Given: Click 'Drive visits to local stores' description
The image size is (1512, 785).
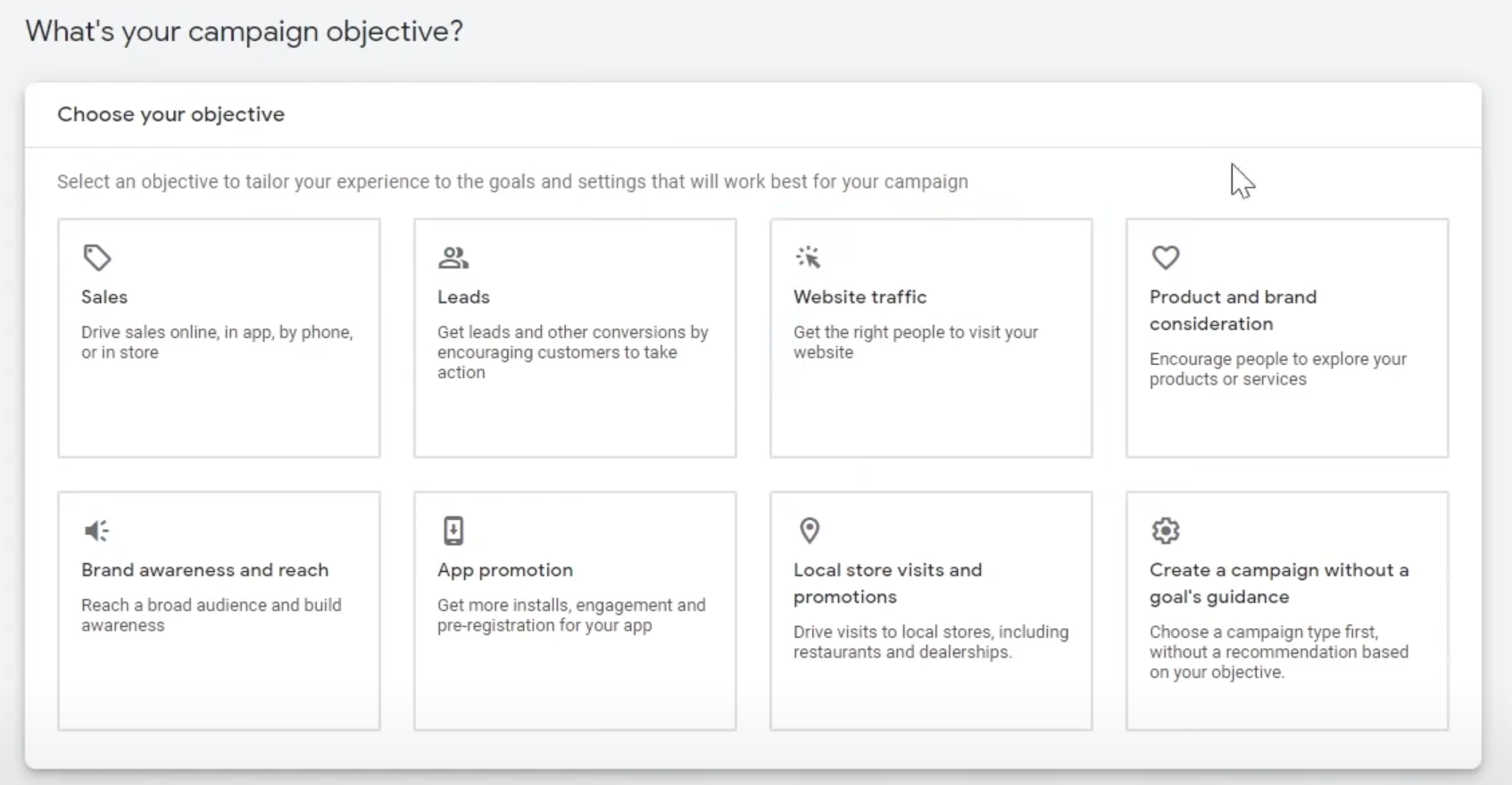Looking at the screenshot, I should point(931,642).
